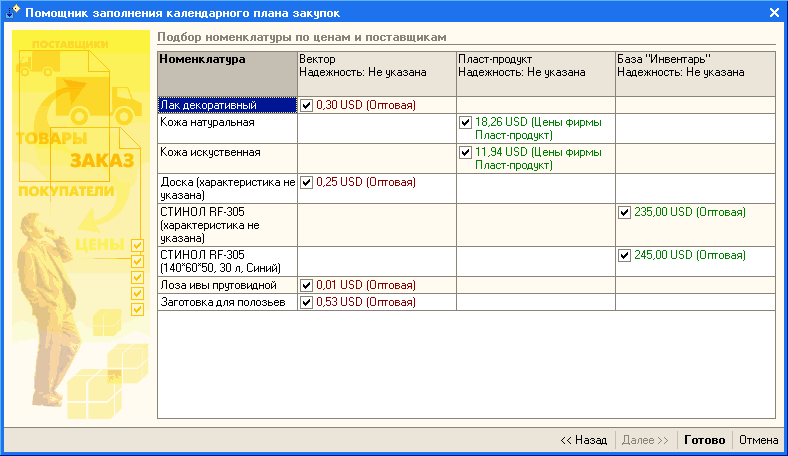The width and height of the screenshot is (788, 456).
Task: Uncheck the 245,00 USD wholesale price checkbox
Action: (624, 256)
